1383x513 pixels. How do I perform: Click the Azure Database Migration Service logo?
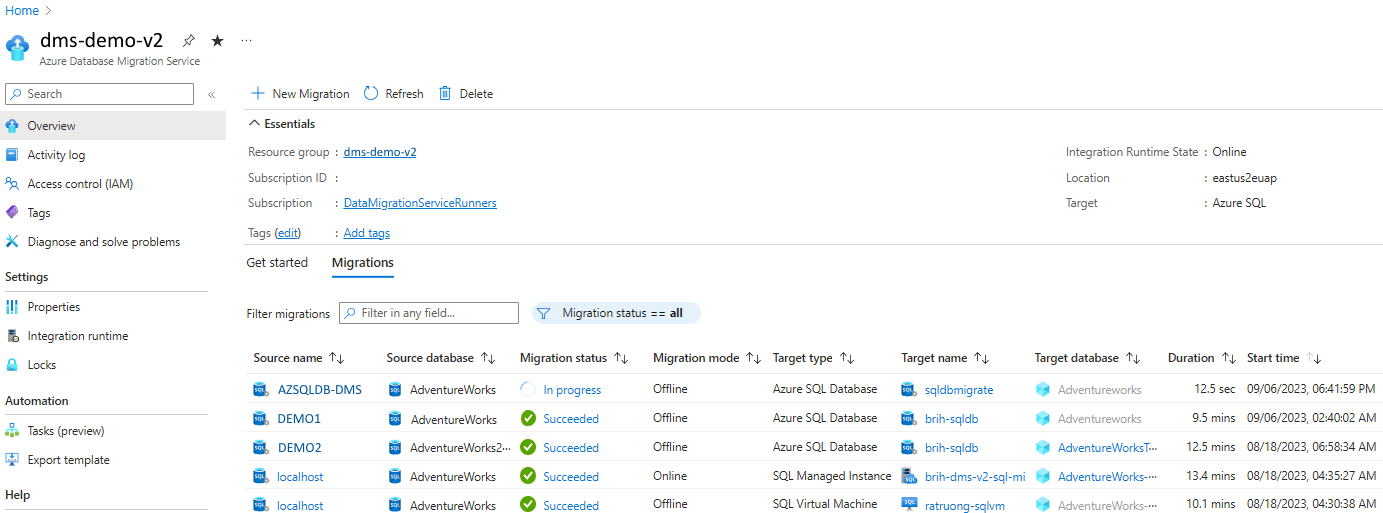coord(18,48)
